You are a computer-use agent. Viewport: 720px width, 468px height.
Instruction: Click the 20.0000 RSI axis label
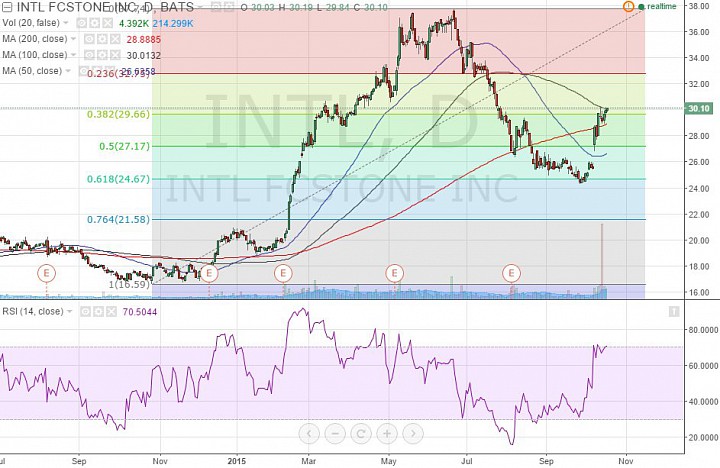pyautogui.click(x=703, y=437)
